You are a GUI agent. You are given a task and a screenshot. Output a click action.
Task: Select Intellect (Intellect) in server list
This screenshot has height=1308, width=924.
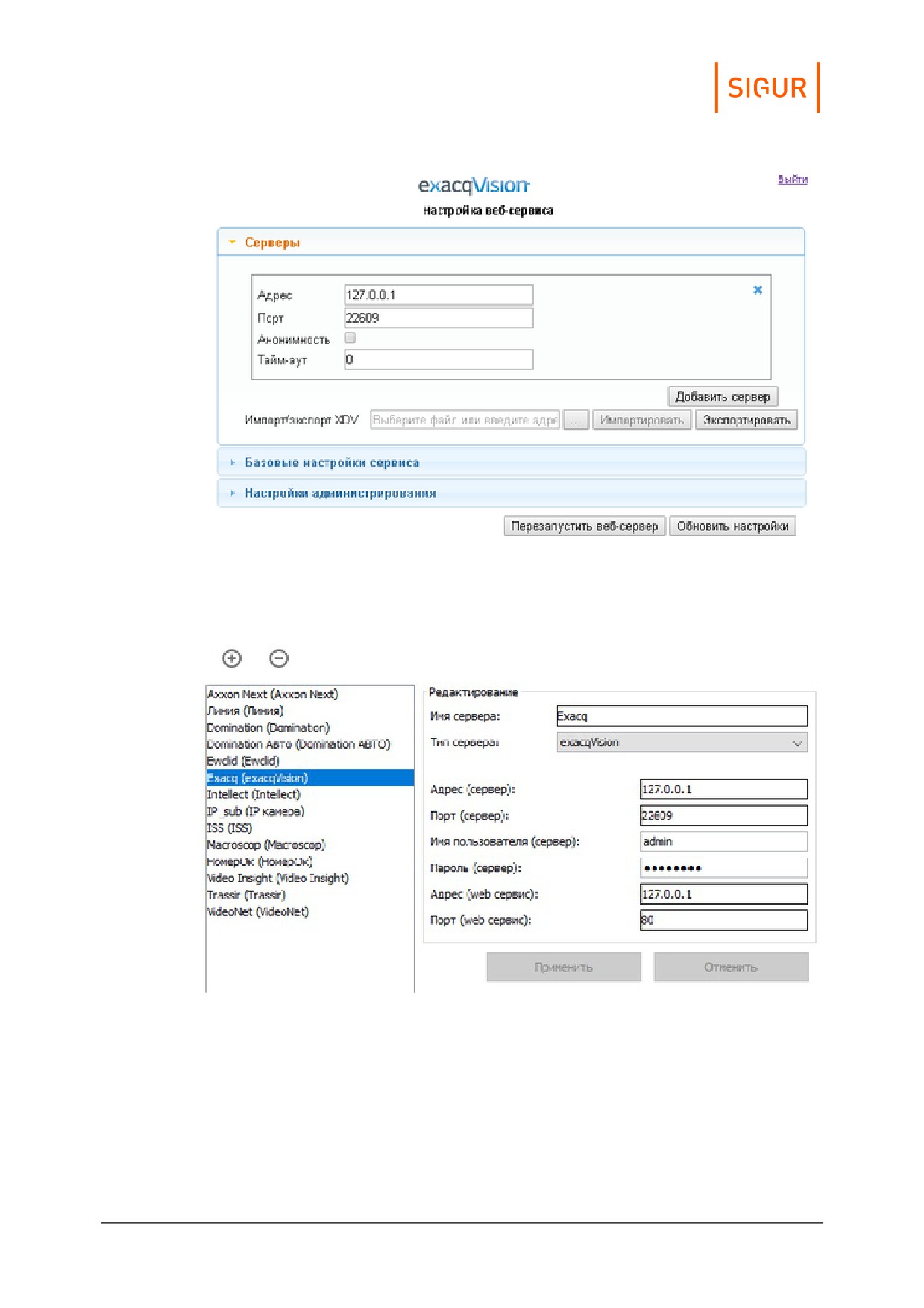tap(310, 795)
